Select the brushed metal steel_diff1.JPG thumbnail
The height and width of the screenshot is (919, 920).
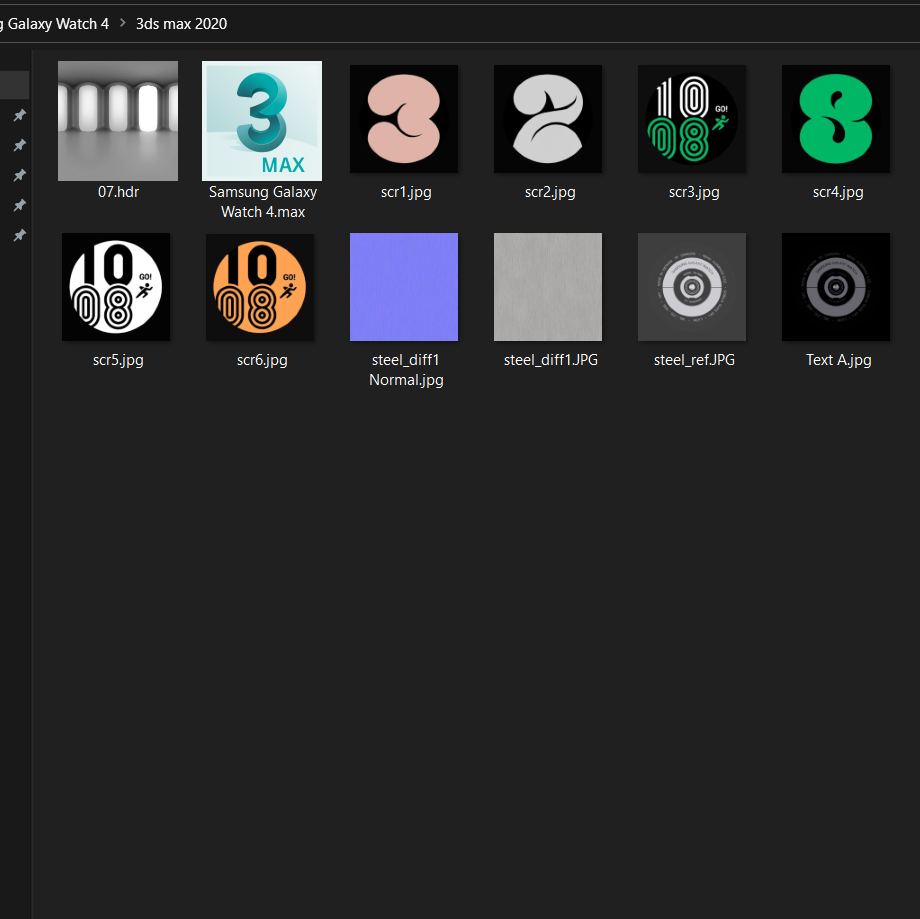[548, 287]
